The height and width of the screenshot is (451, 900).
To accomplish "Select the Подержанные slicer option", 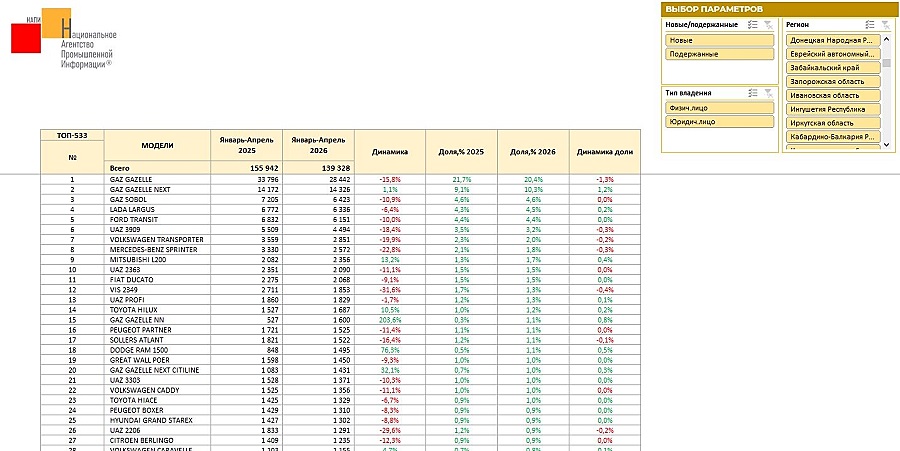I will [720, 55].
